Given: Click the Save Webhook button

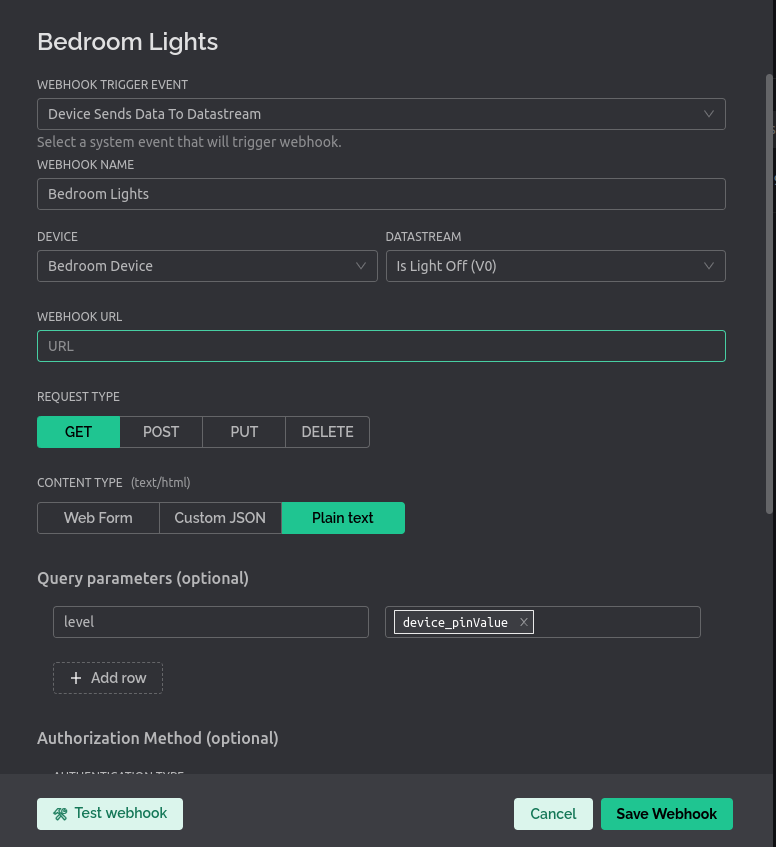Looking at the screenshot, I should (666, 814).
